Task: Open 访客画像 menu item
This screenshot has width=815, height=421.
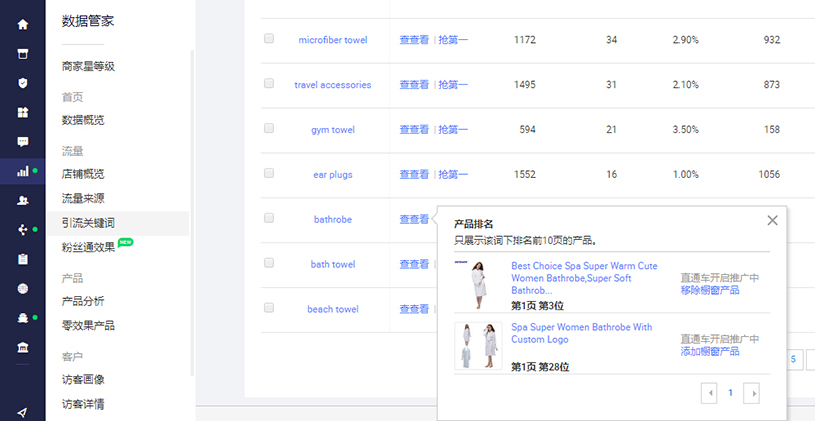Action: click(x=83, y=379)
